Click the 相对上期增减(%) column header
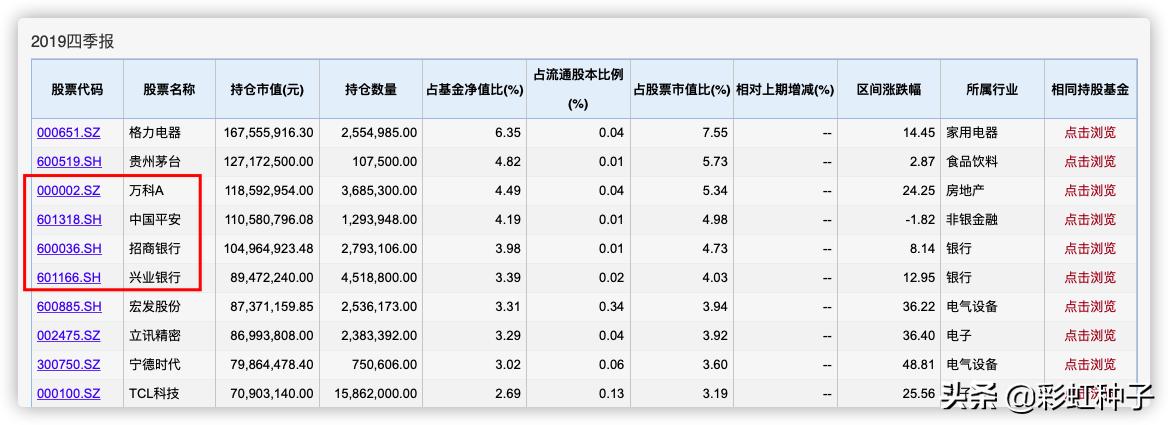1168x425 pixels. pyautogui.click(x=785, y=89)
